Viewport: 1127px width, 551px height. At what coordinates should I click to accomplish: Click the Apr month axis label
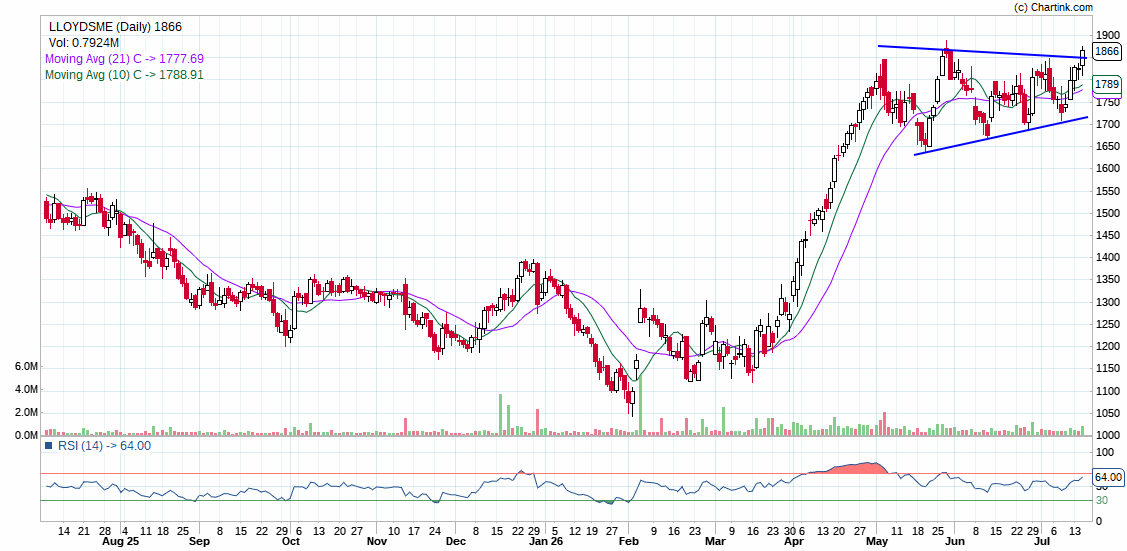point(794,540)
